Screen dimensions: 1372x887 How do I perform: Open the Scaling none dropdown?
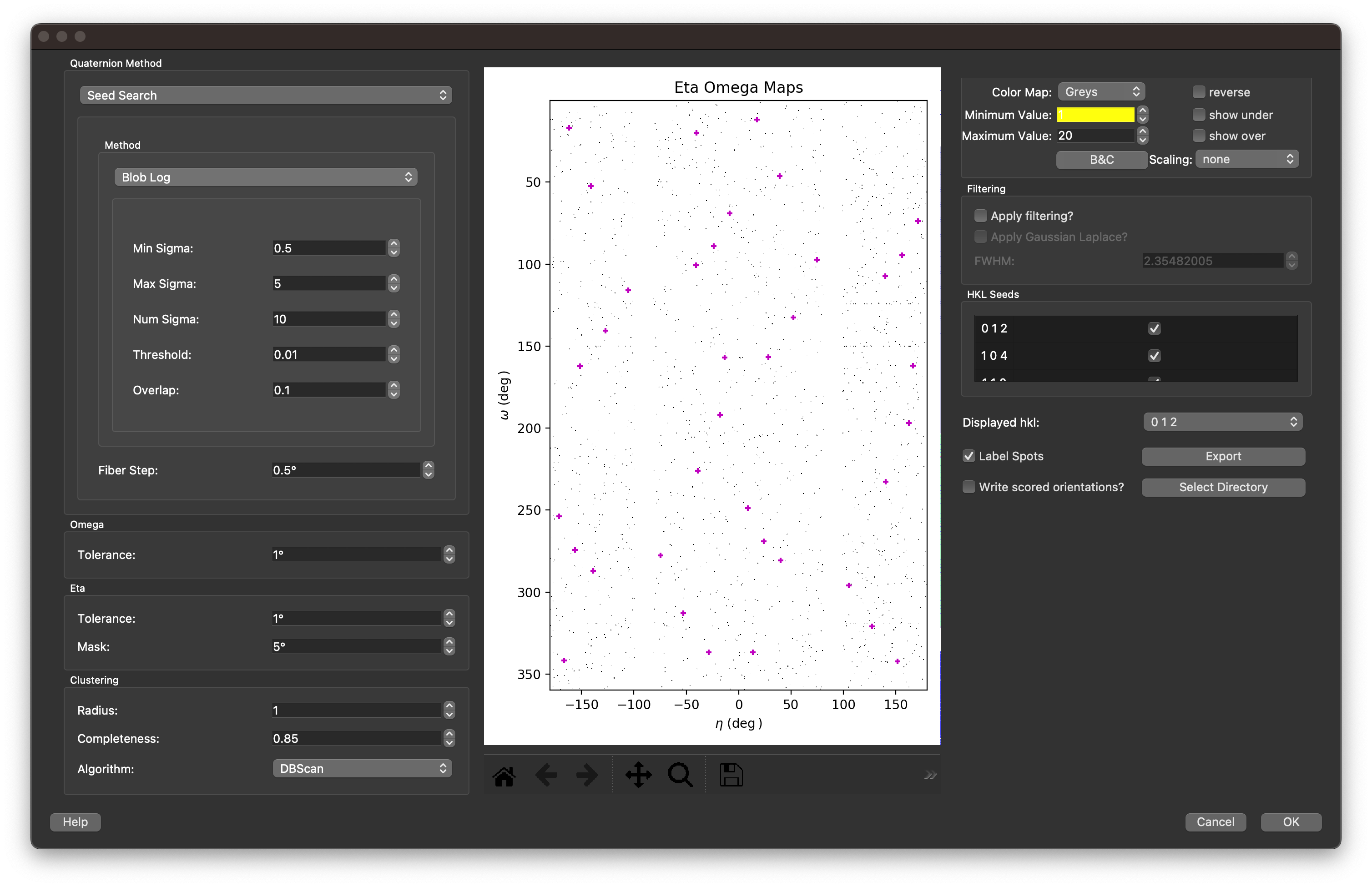1246,160
